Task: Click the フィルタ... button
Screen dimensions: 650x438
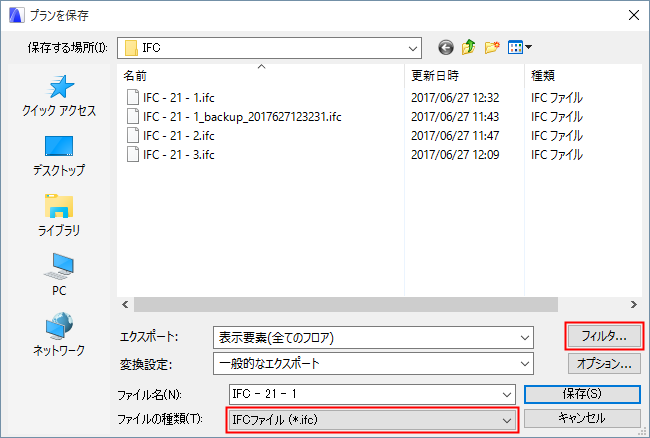Action: tap(604, 336)
